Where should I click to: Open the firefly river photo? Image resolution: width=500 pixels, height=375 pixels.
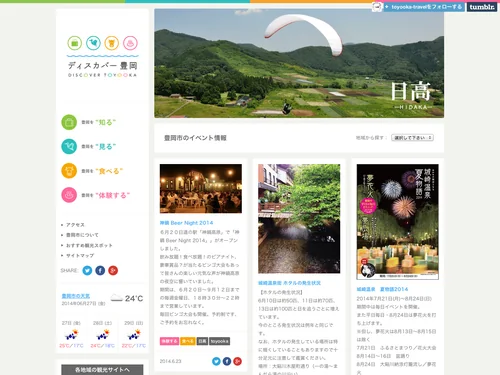(299, 219)
